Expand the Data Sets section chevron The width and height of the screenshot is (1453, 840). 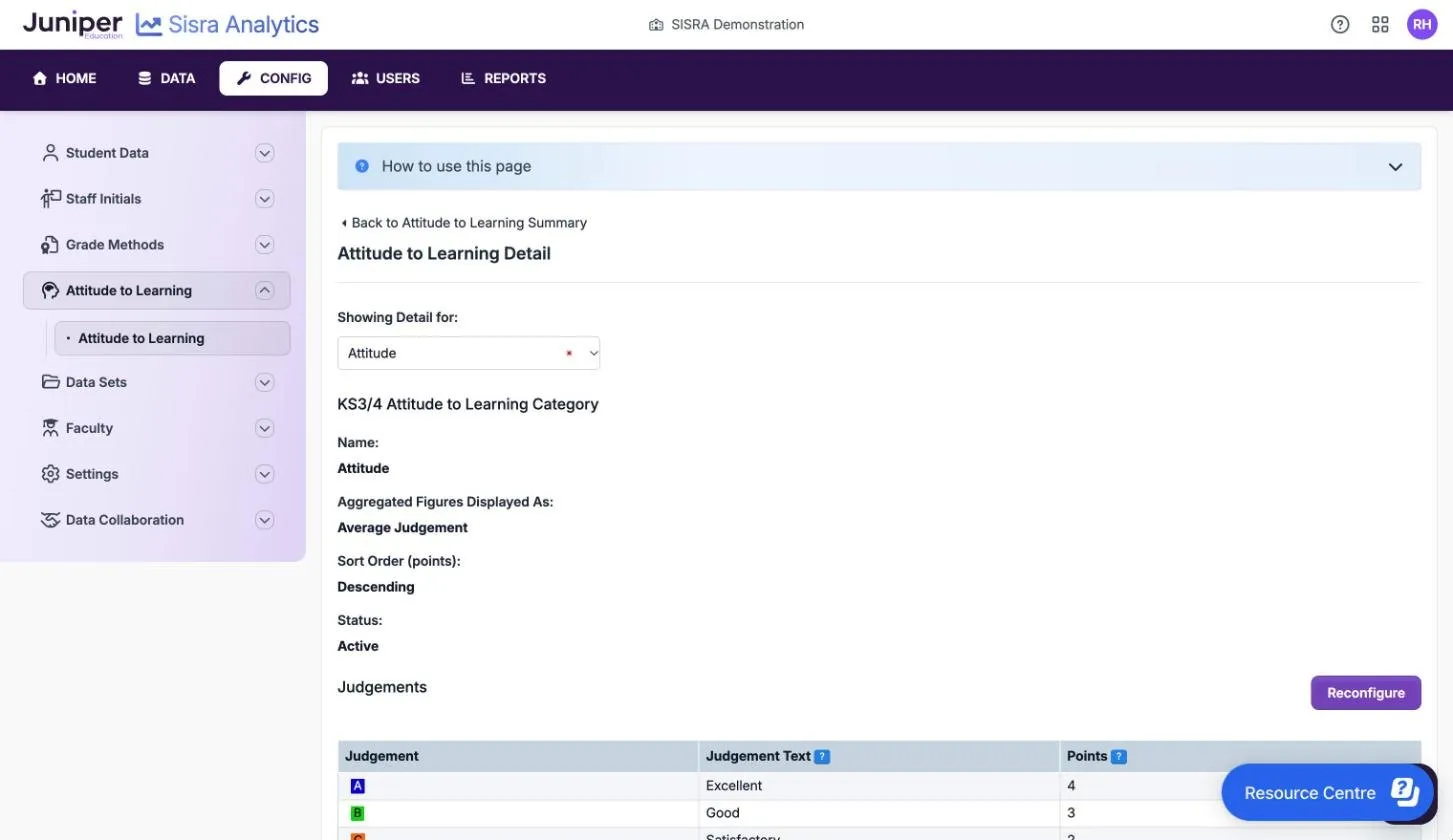coord(264,382)
